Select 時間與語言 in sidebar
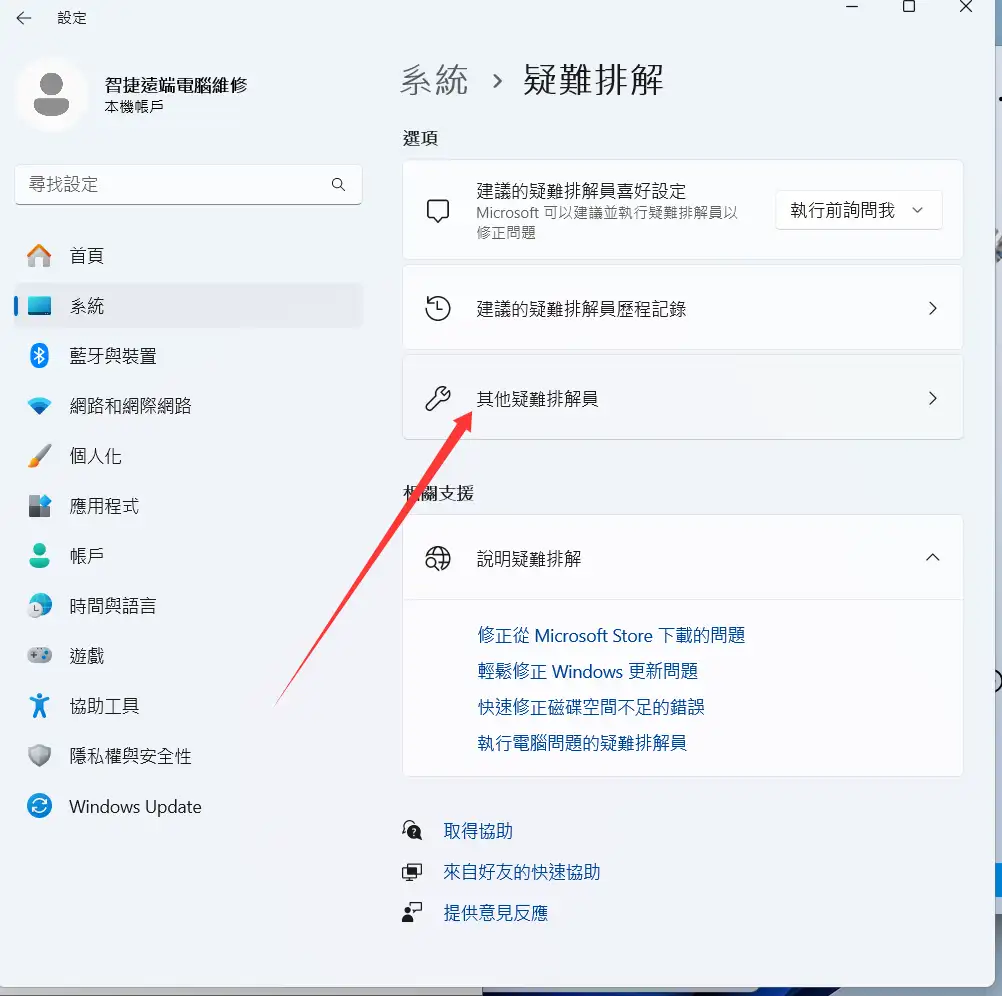 pos(112,606)
